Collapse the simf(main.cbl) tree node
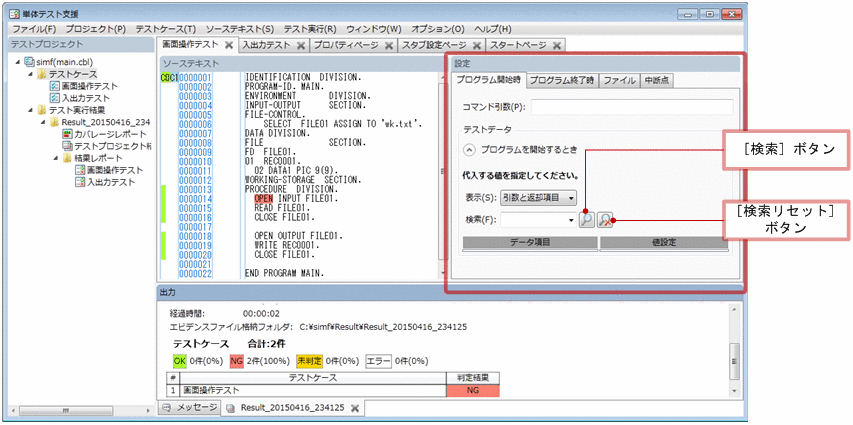The width and height of the screenshot is (853, 425). click(18, 62)
